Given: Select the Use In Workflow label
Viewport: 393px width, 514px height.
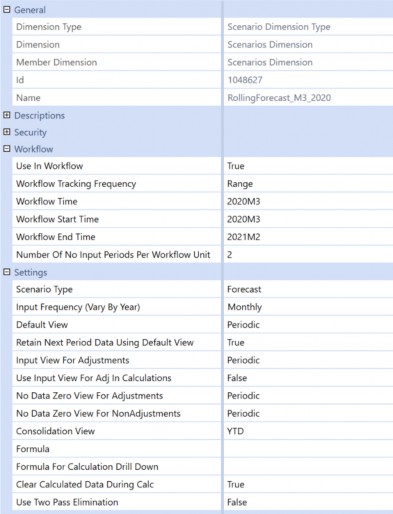Looking at the screenshot, I should (x=49, y=166).
